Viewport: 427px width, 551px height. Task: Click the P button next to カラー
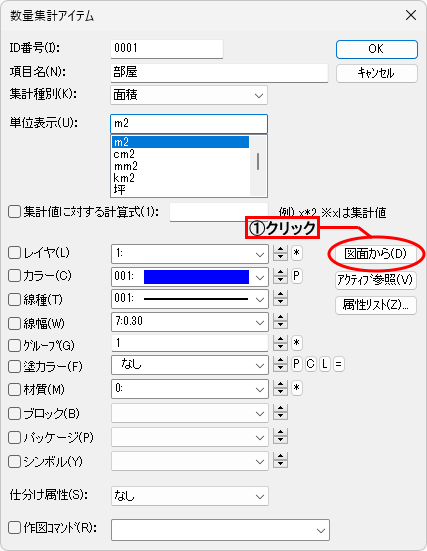click(297, 276)
